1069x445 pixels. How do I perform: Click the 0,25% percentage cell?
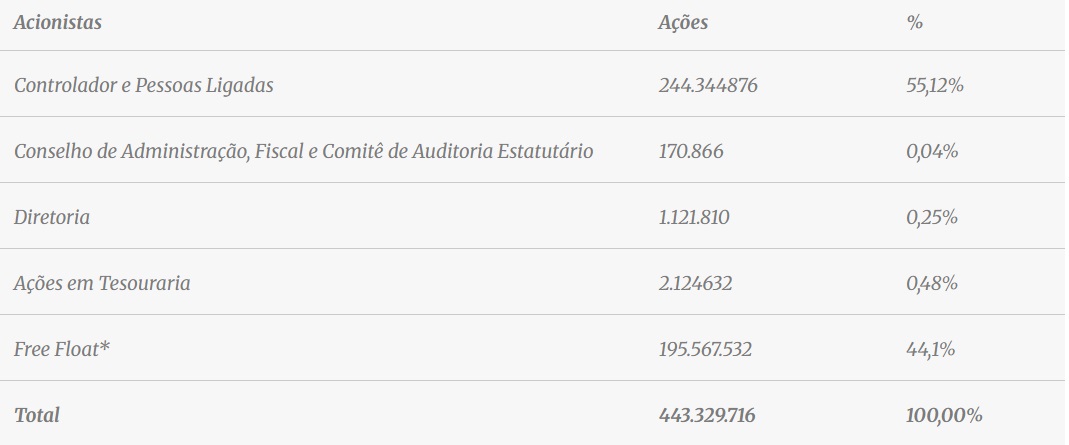coord(932,217)
